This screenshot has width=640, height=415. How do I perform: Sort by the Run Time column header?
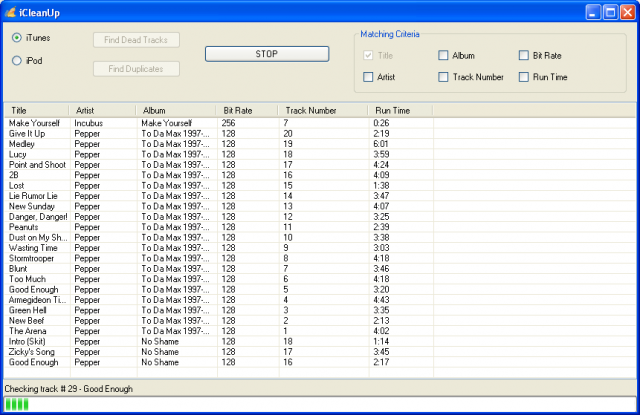tap(400, 111)
